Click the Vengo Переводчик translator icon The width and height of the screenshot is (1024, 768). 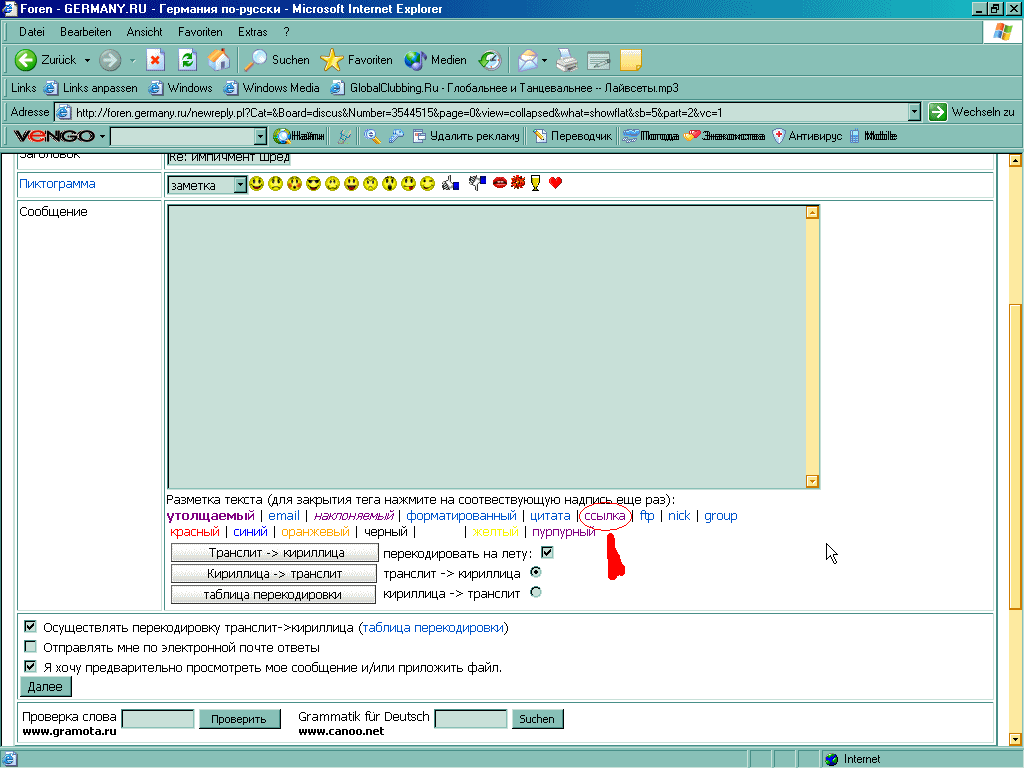(x=539, y=136)
